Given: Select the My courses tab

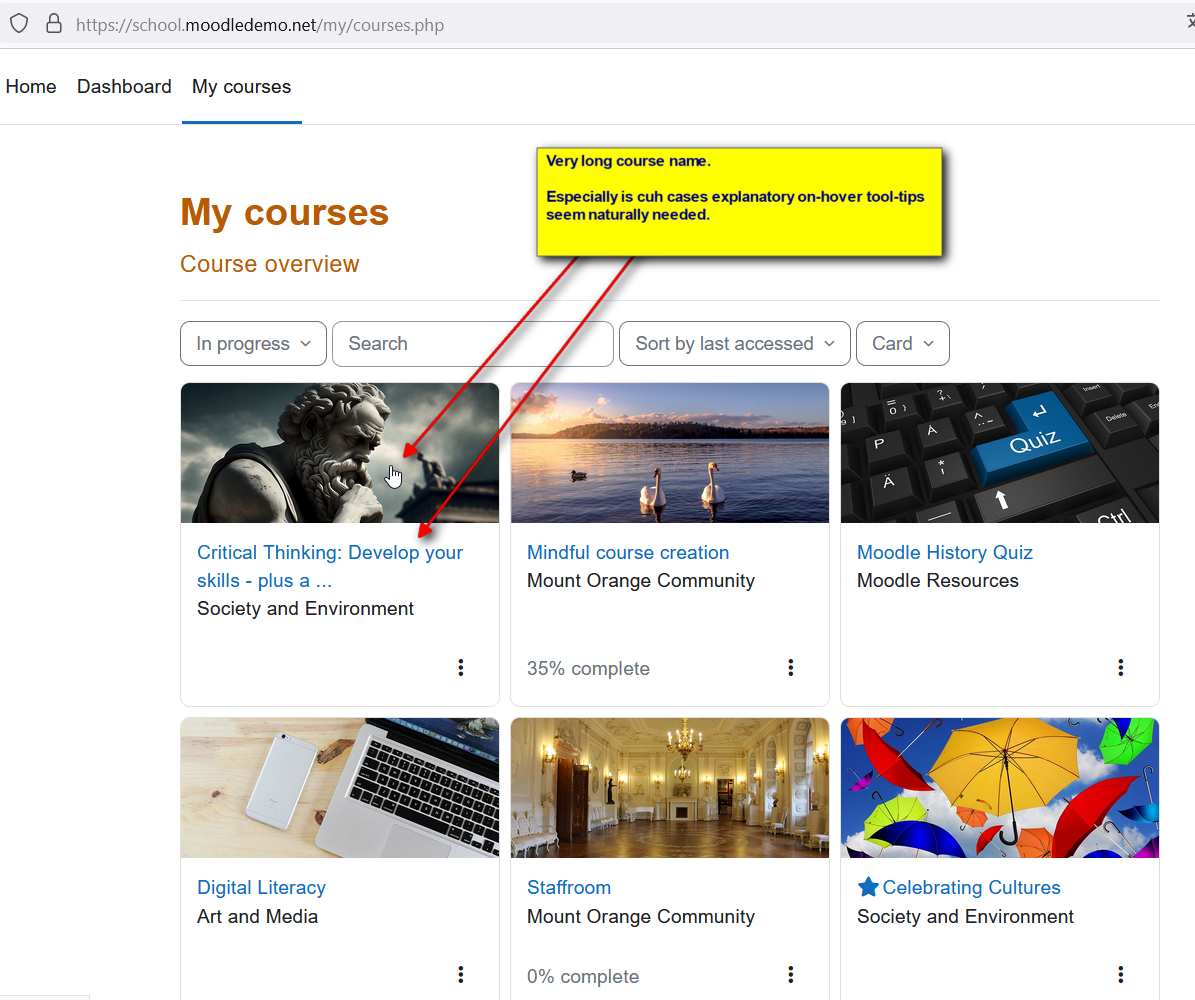Looking at the screenshot, I should (x=242, y=87).
